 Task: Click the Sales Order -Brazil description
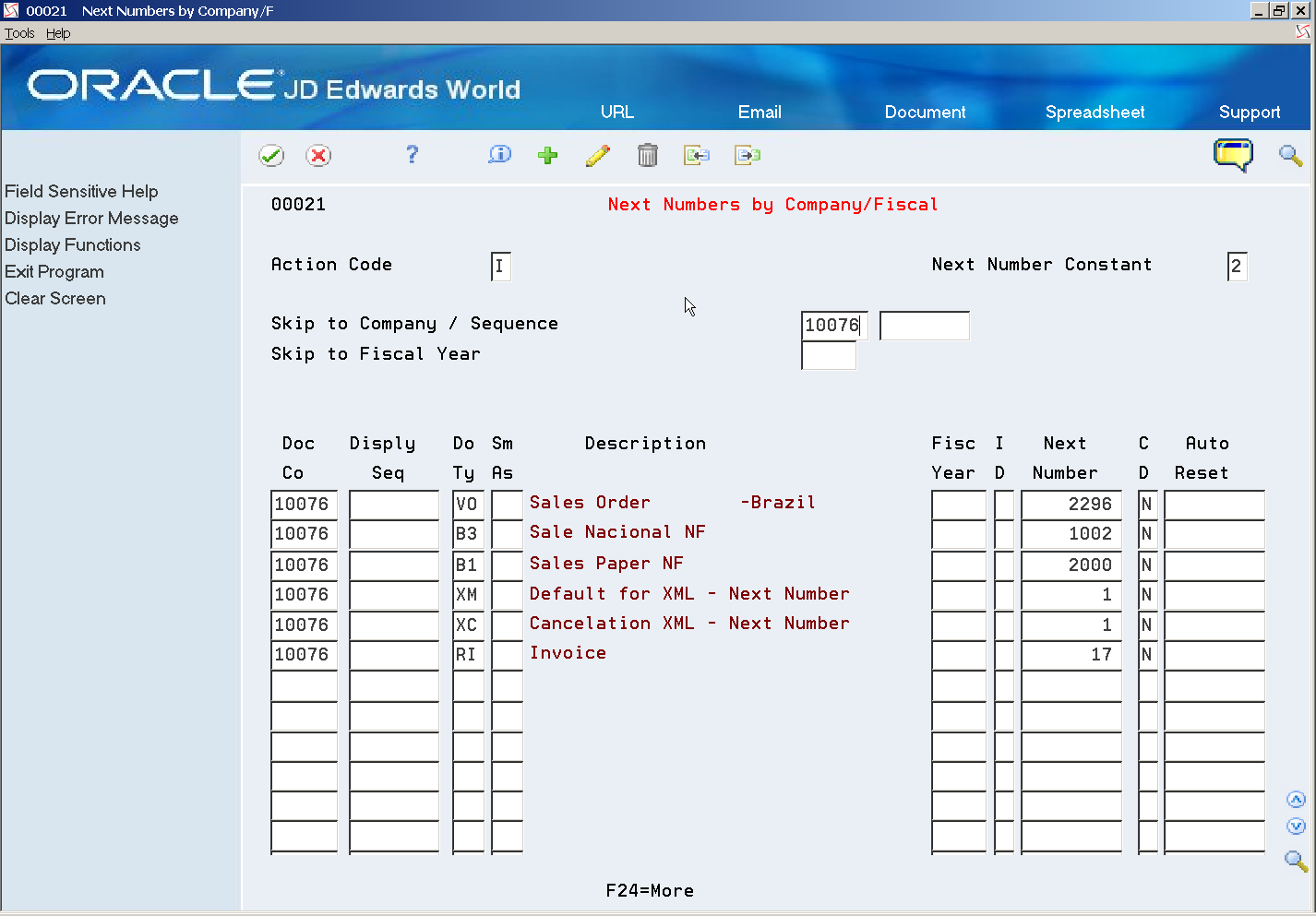(x=673, y=503)
